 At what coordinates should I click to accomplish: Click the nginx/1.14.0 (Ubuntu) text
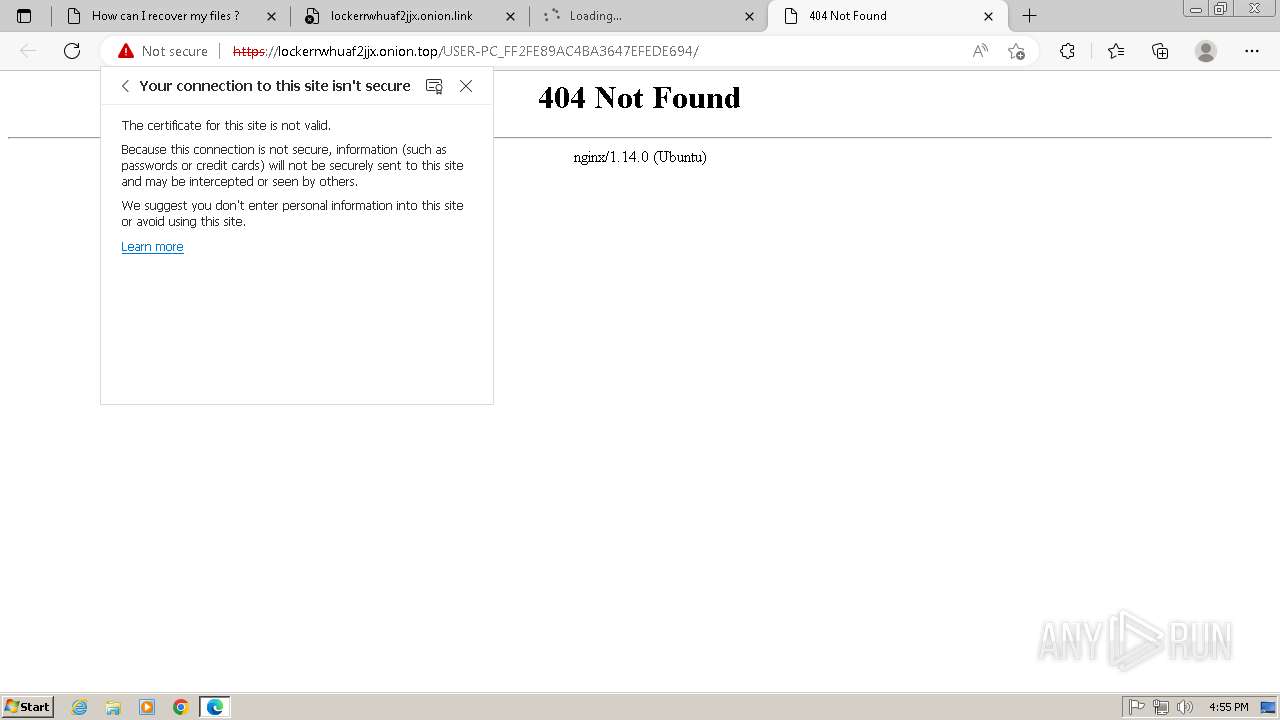(640, 157)
